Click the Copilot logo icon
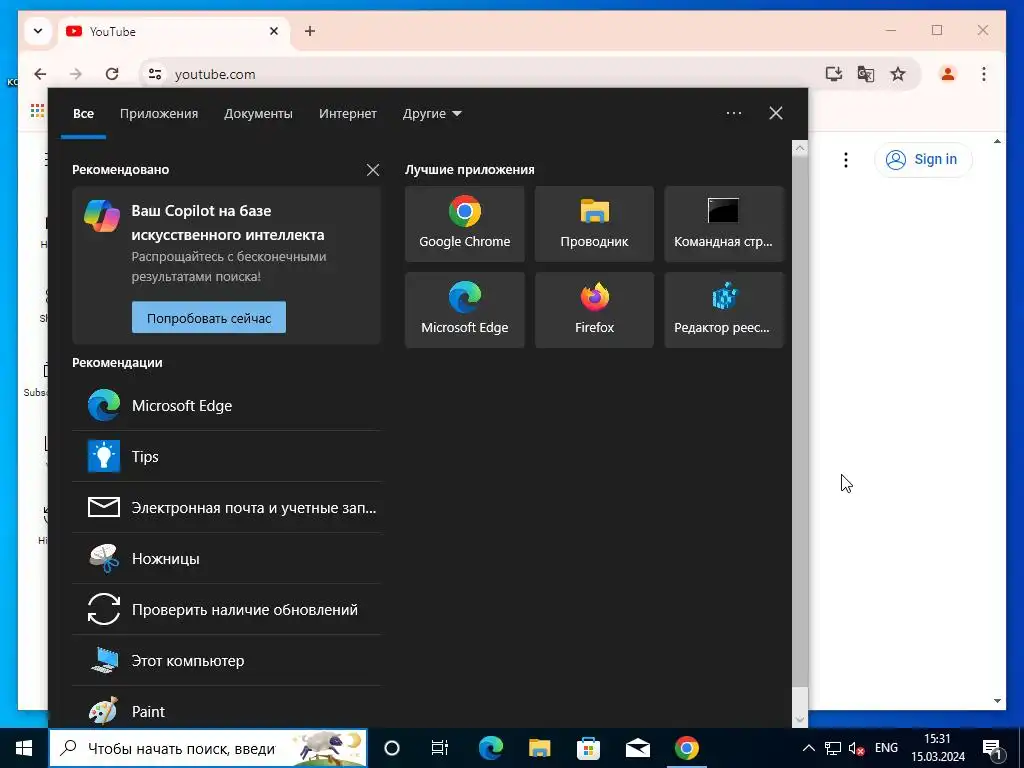Viewport: 1024px width, 768px height. (102, 216)
